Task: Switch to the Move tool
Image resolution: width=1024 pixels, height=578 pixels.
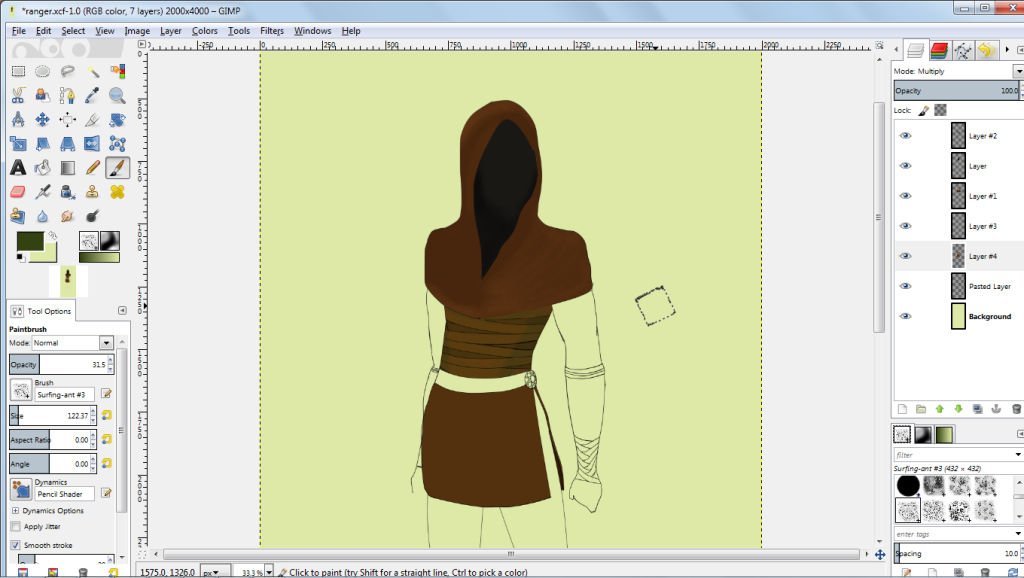Action: 43,120
